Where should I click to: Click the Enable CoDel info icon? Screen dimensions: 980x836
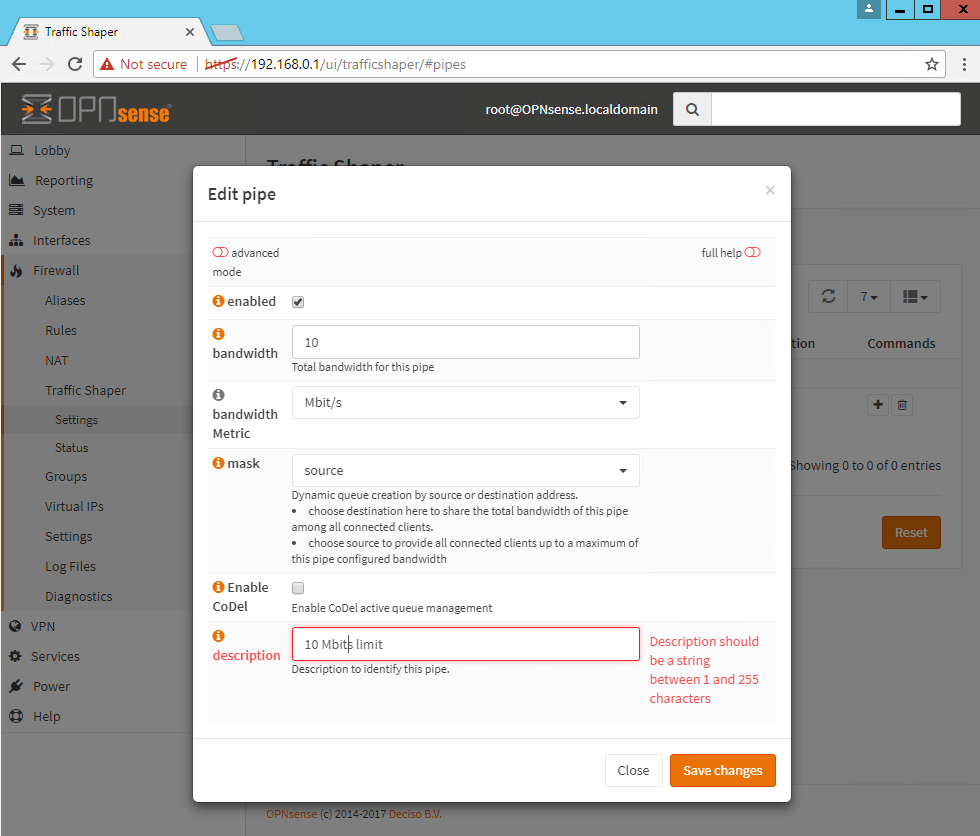coord(218,588)
